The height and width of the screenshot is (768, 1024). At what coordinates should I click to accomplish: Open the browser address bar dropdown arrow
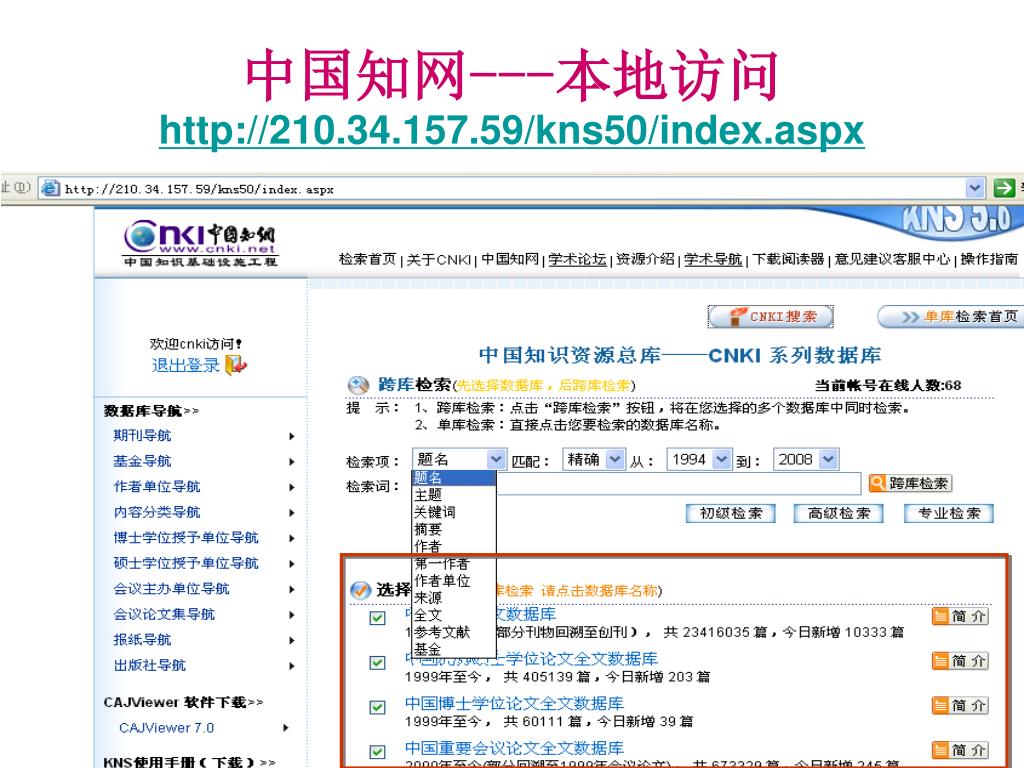click(974, 188)
